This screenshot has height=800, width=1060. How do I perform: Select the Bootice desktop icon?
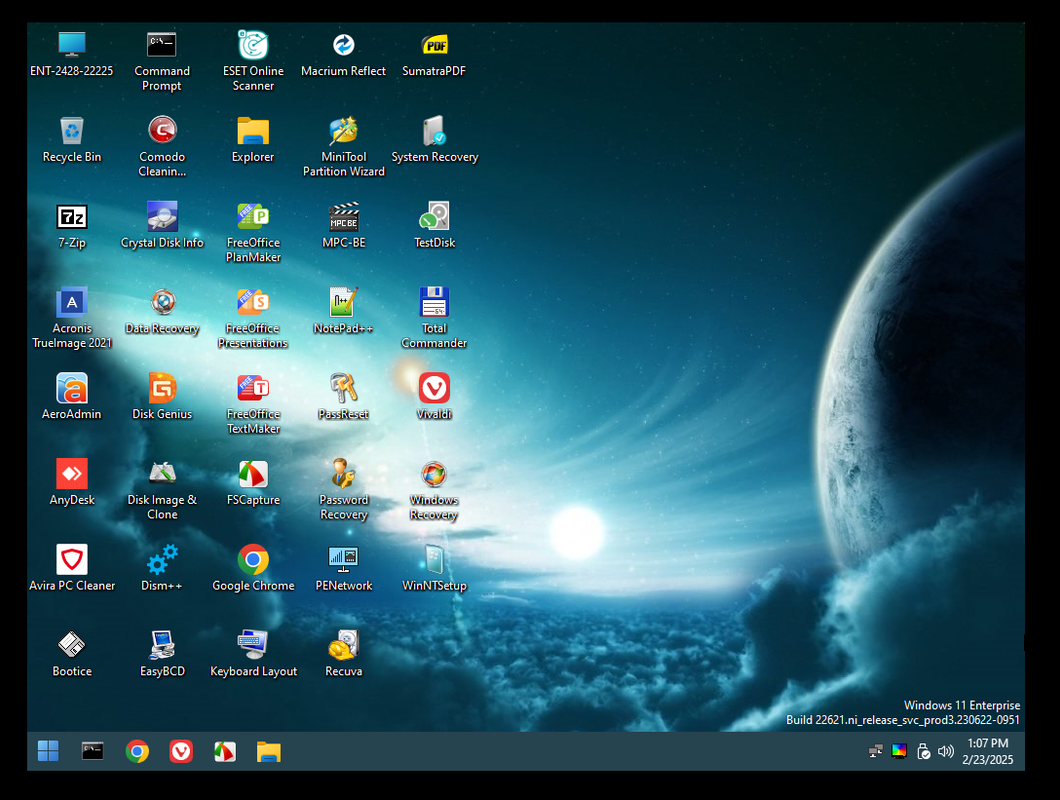(72, 645)
